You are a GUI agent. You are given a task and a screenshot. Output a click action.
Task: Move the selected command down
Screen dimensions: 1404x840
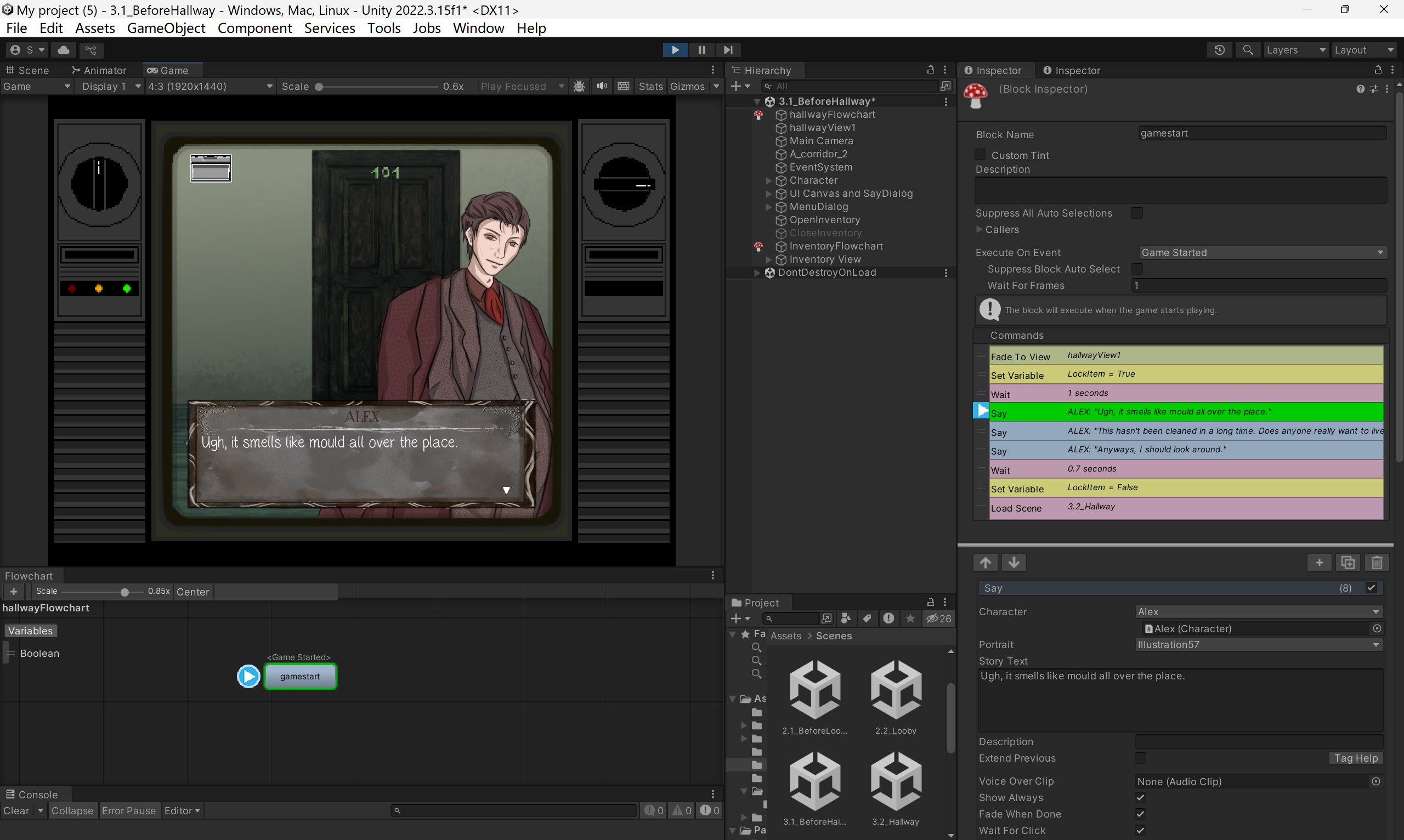pyautogui.click(x=1014, y=562)
